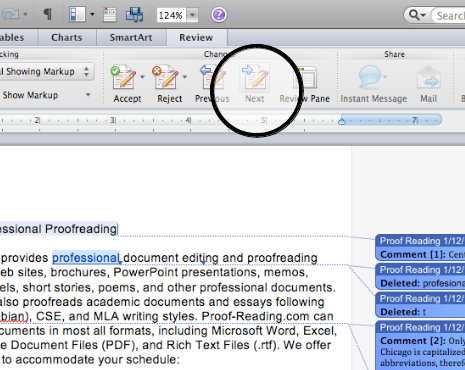Viewport: 465px width, 370px height.
Task: Open the zoom 124% dropdown
Action: tap(192, 15)
